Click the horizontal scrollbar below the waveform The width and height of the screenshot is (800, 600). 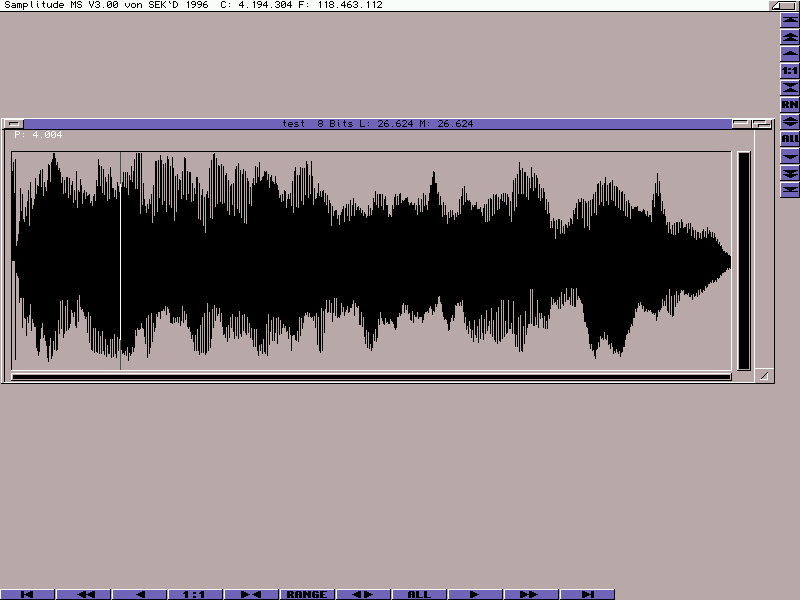click(x=371, y=377)
